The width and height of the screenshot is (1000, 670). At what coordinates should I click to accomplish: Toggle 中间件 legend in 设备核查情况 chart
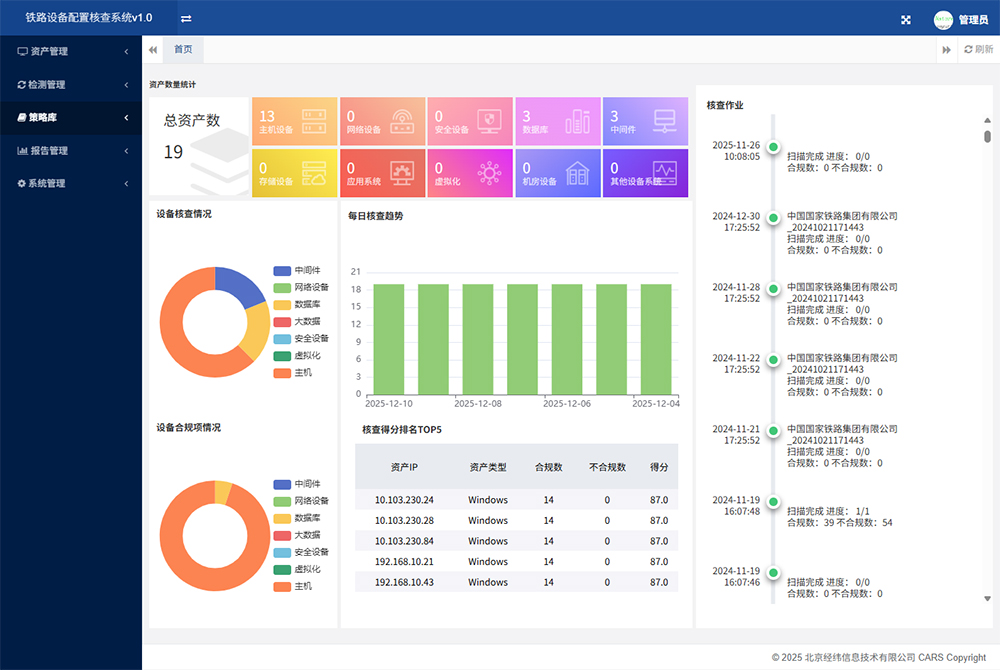tap(296, 271)
